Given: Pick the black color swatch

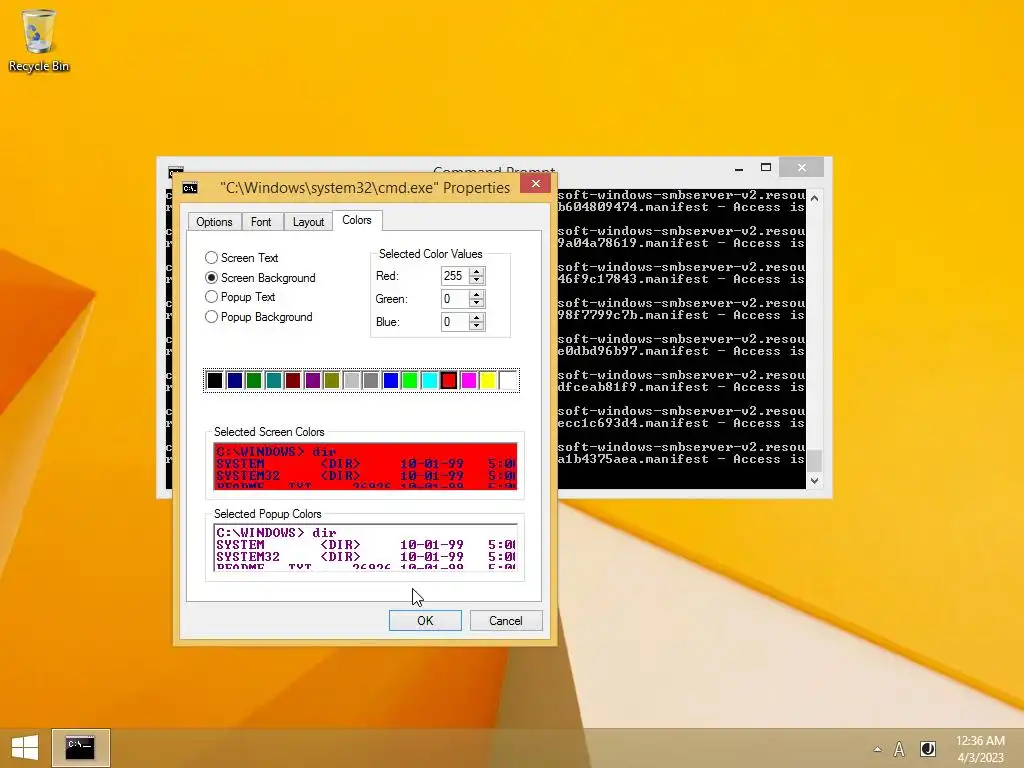Looking at the screenshot, I should (215, 381).
